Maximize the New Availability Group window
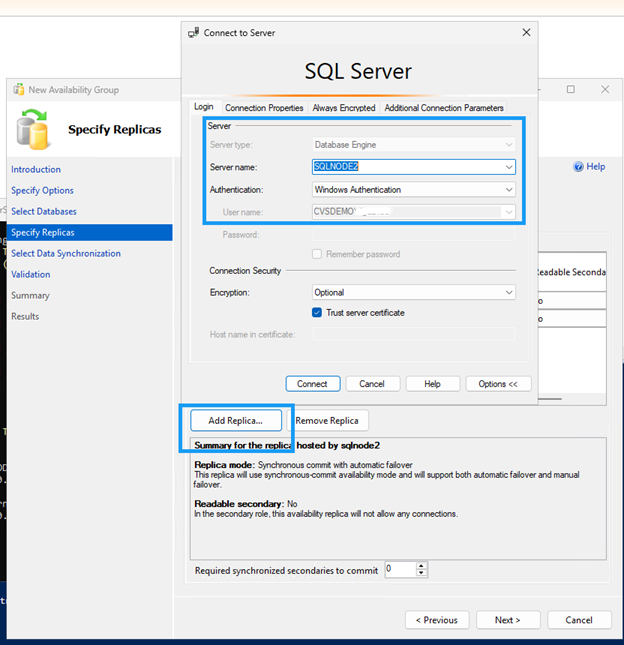 click(571, 89)
